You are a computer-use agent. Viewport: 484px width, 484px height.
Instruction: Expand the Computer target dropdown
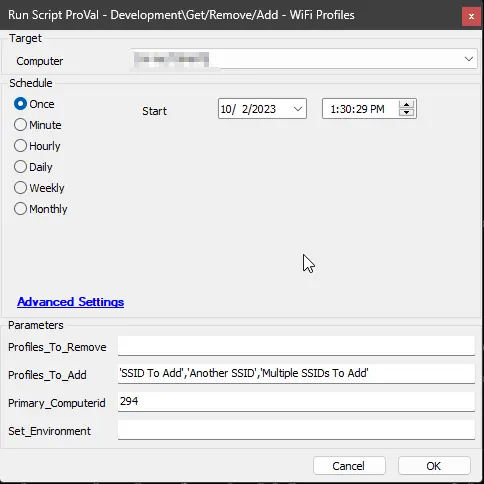pos(469,59)
